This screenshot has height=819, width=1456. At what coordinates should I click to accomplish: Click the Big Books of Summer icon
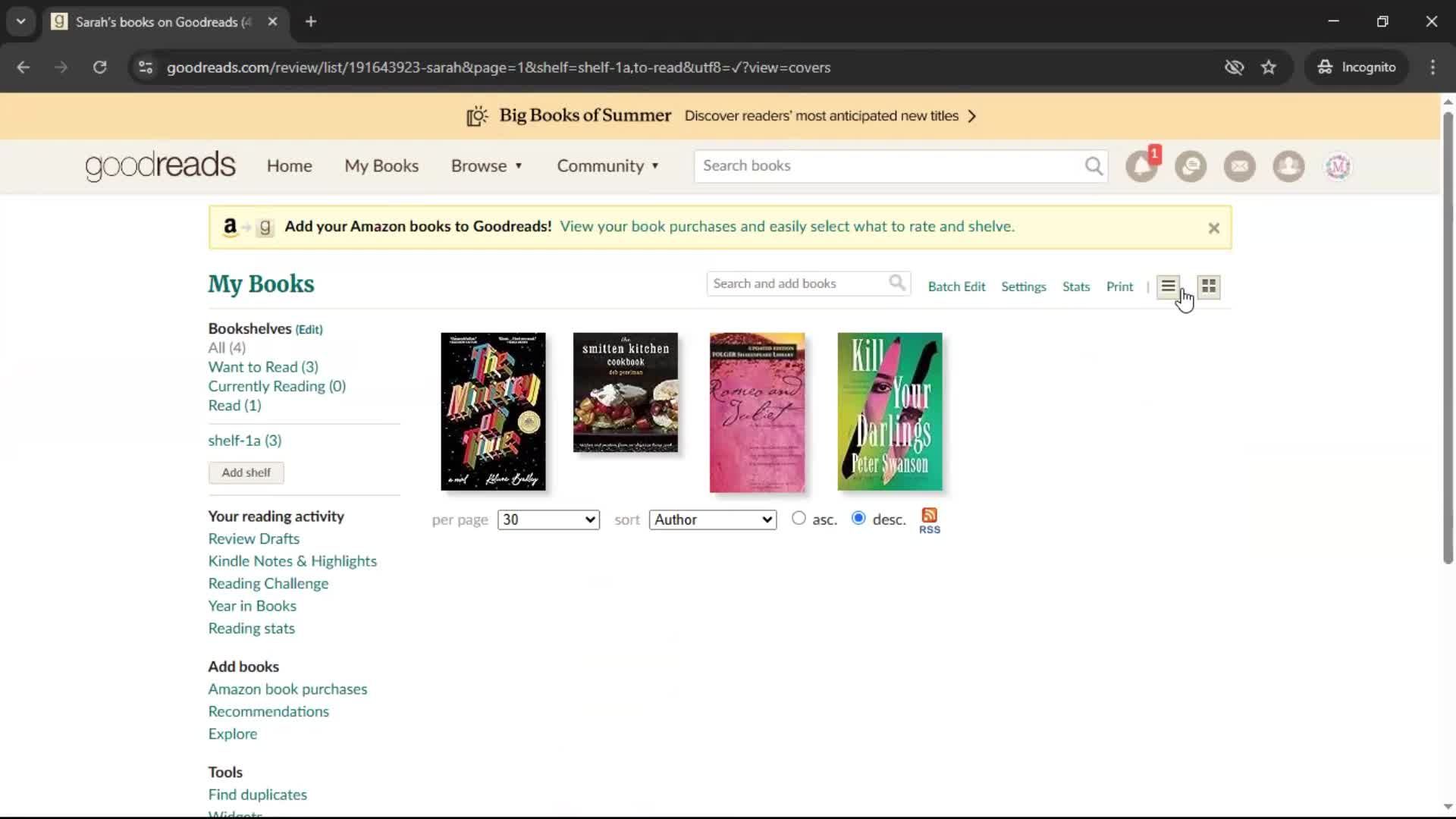pos(477,116)
